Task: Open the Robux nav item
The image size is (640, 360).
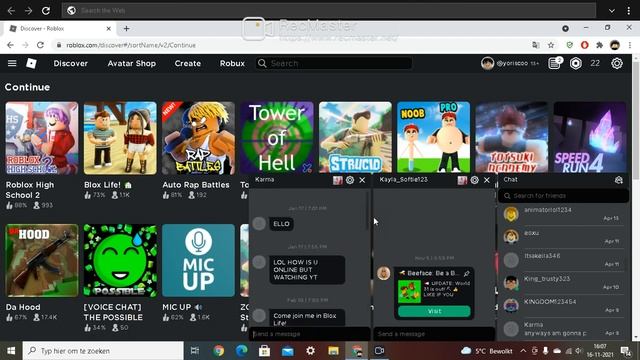Action: (232, 63)
